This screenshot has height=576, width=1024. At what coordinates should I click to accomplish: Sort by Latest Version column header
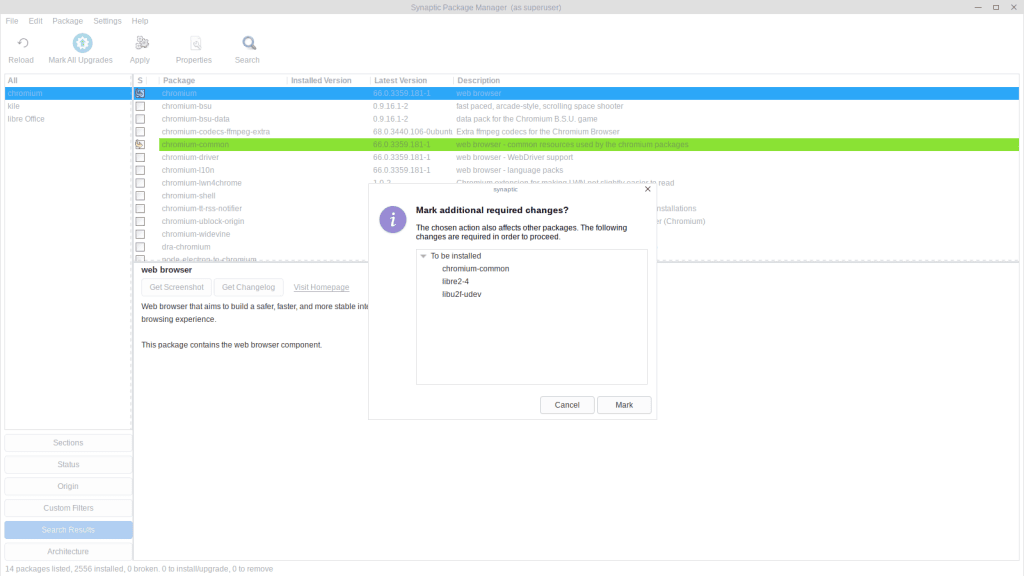411,80
